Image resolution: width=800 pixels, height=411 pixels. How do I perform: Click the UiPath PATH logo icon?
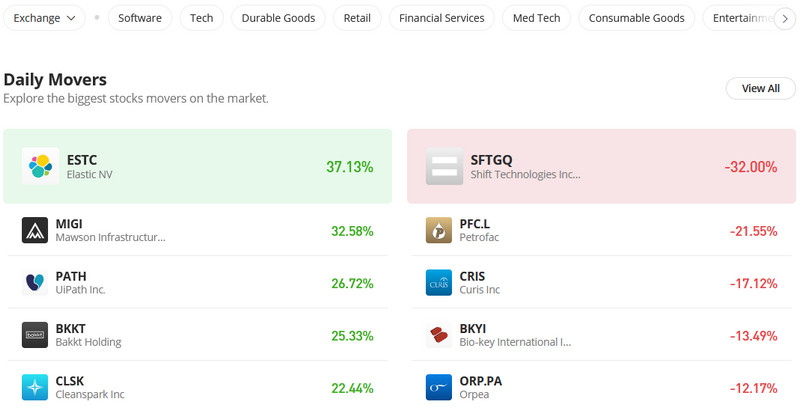point(35,283)
